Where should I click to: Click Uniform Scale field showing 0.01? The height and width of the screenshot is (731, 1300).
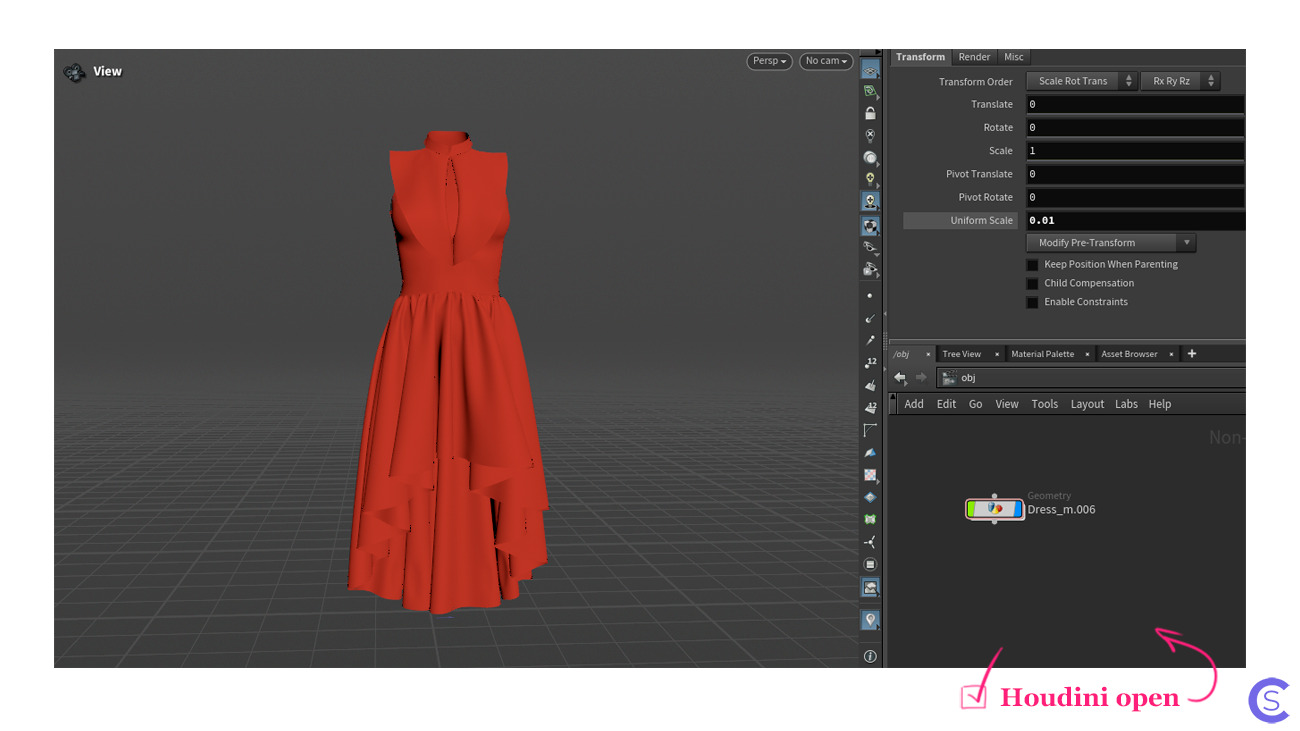[1135, 220]
